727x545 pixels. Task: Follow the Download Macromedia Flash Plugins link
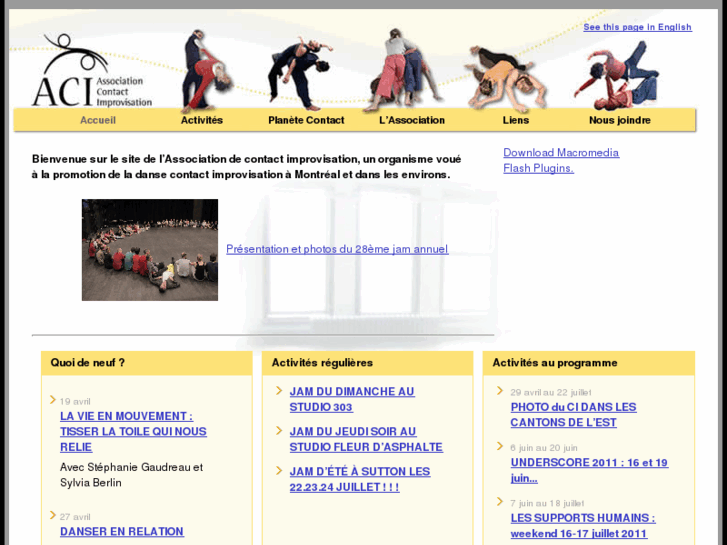(561, 160)
